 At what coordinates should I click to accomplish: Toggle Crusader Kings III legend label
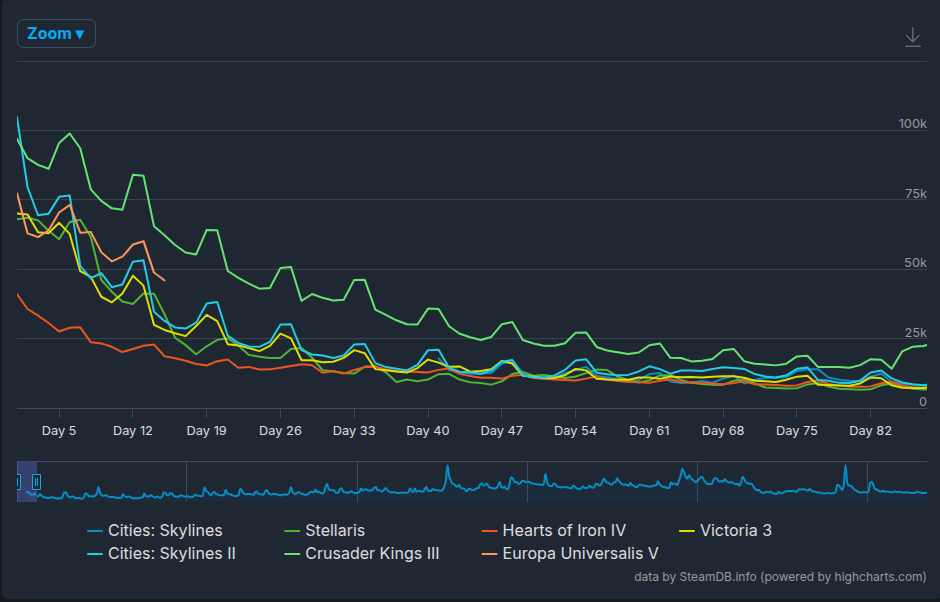[x=372, y=553]
